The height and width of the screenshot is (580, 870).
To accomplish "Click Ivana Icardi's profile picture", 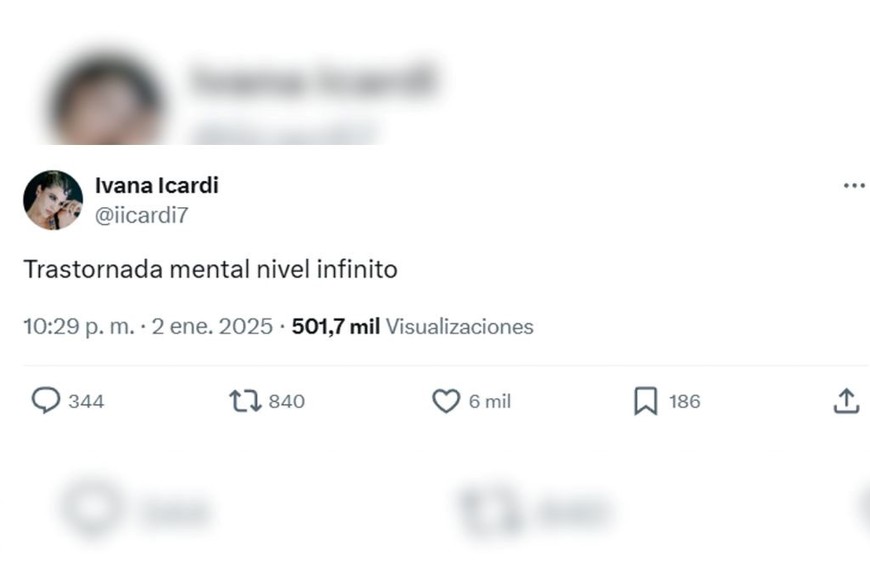I will (53, 200).
